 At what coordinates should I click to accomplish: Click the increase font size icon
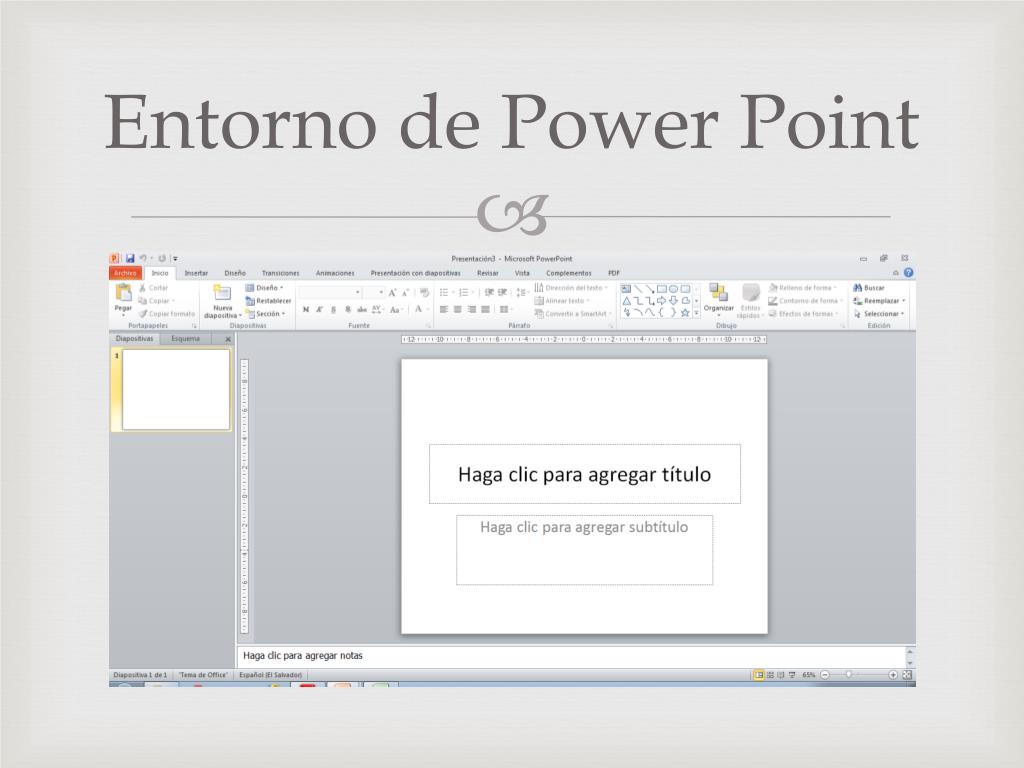(x=392, y=293)
